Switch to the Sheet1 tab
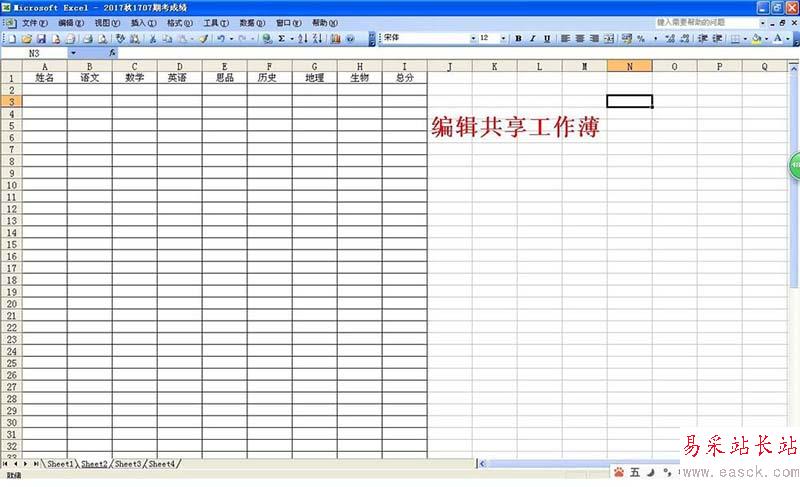800x487 pixels. [60, 464]
